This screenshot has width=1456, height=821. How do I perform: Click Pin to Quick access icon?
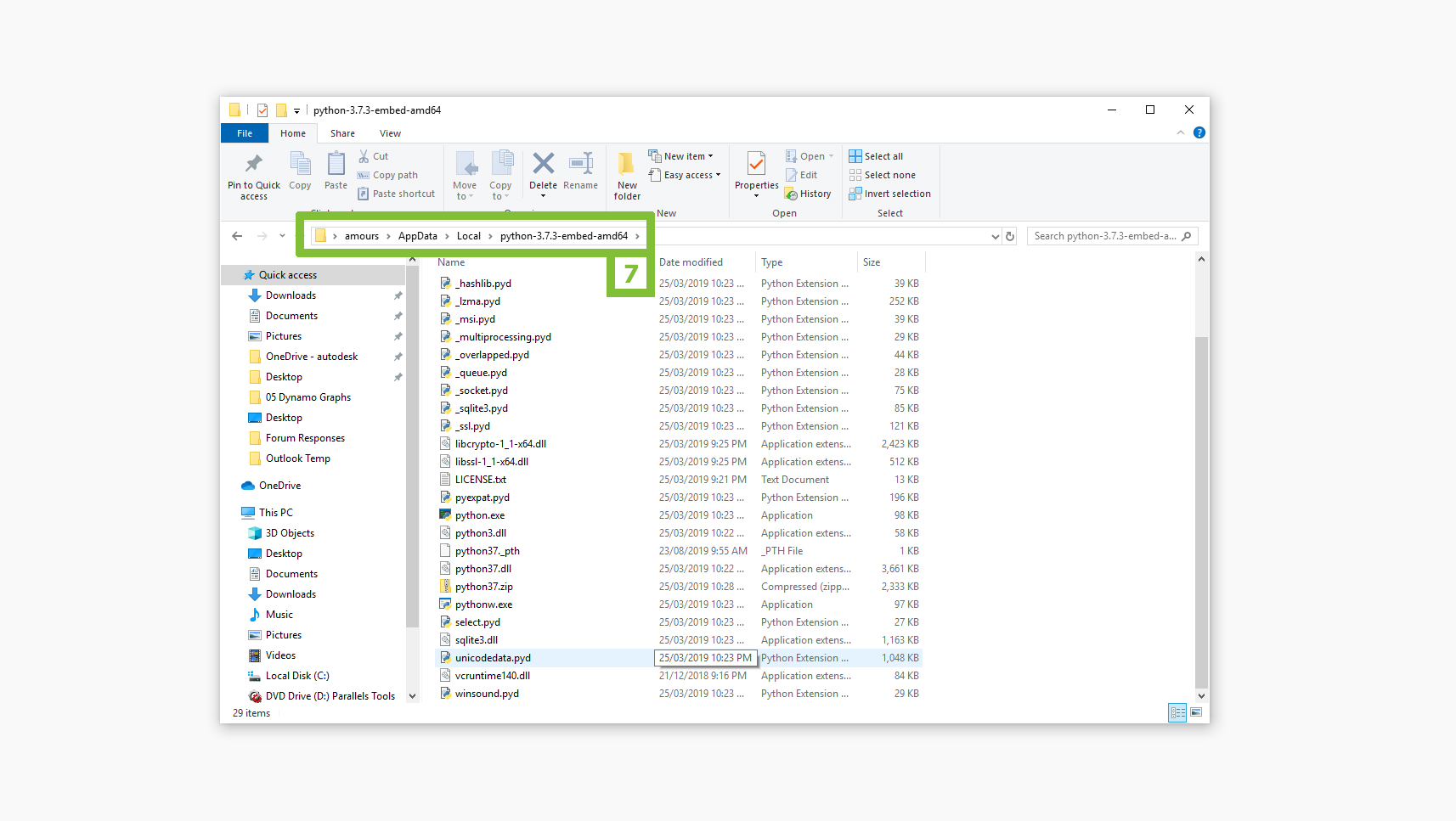point(254,163)
